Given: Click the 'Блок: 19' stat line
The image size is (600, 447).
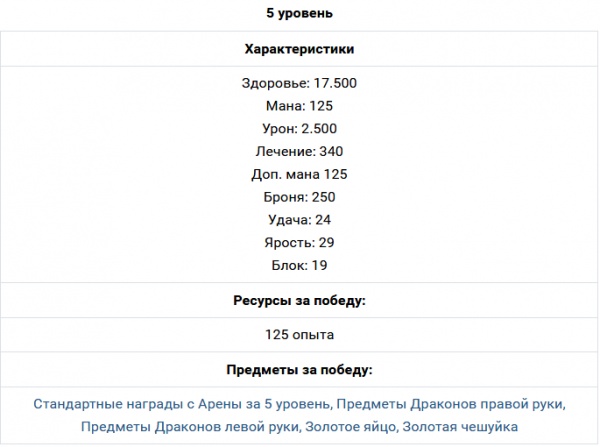Looking at the screenshot, I should tap(300, 265).
